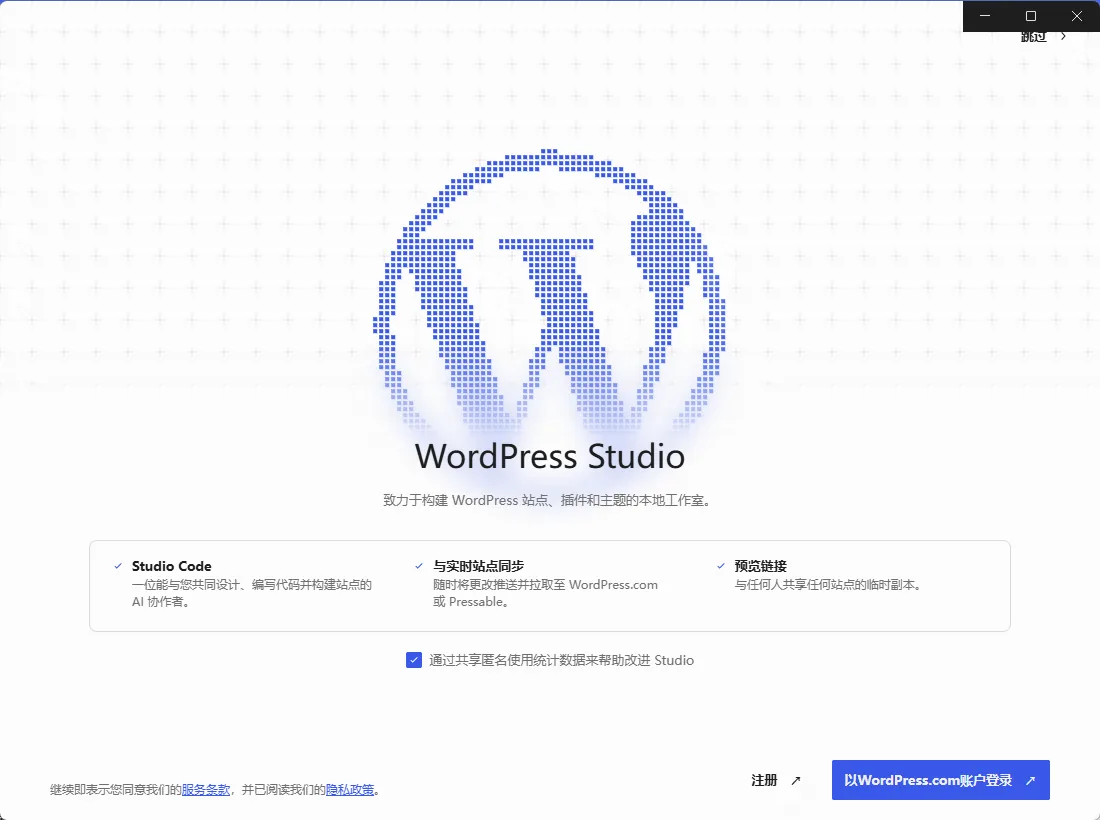Click the checkmark icon beside 预览链接
Screen dimensions: 1100x820
(720, 566)
